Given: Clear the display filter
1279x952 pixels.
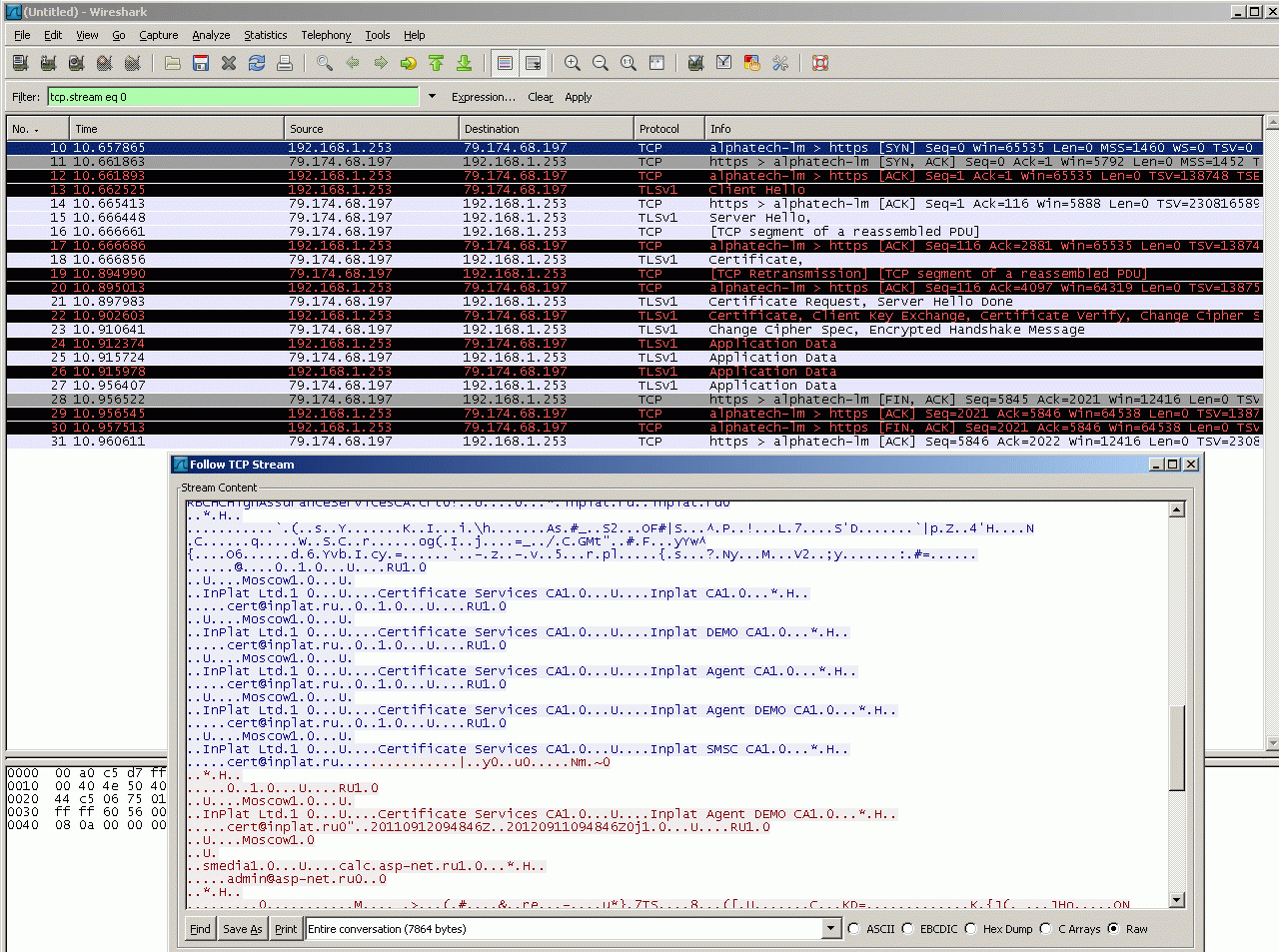Looking at the screenshot, I should pos(541,97).
